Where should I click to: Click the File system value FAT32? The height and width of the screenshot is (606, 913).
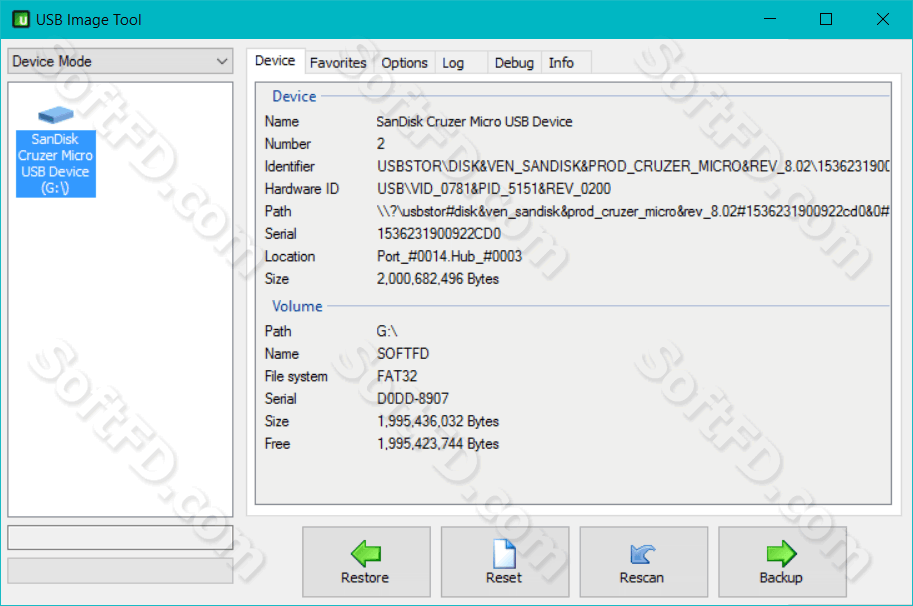397,376
